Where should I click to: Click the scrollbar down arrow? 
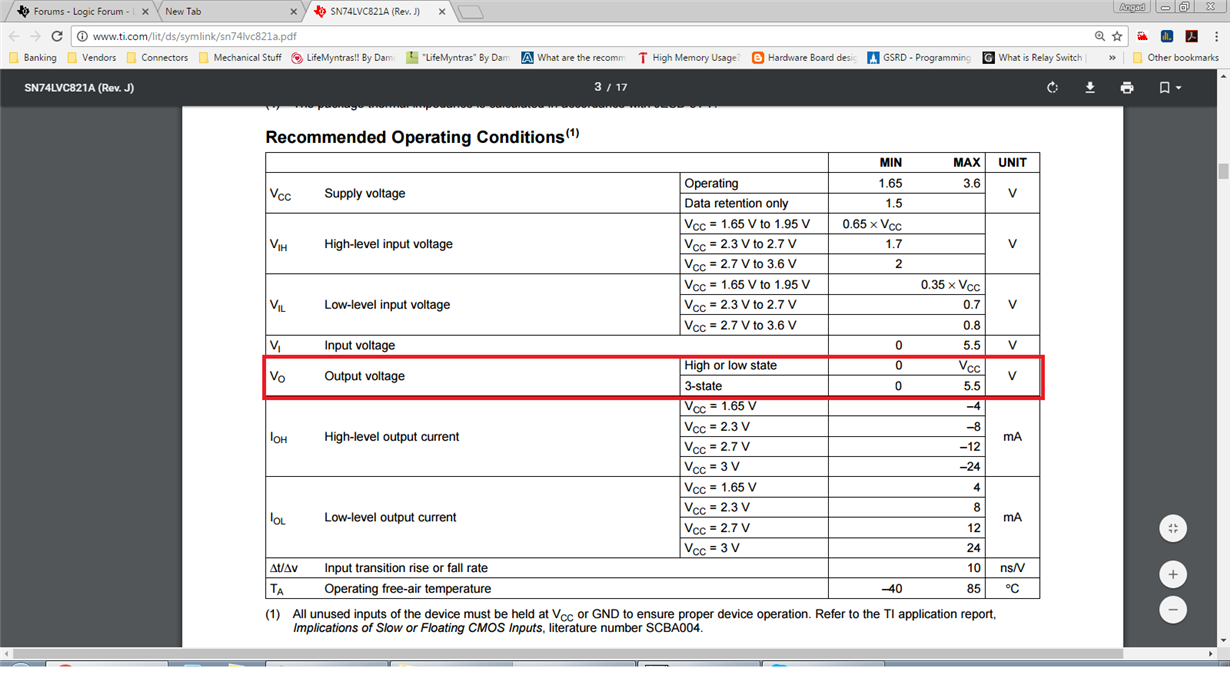(1223, 640)
